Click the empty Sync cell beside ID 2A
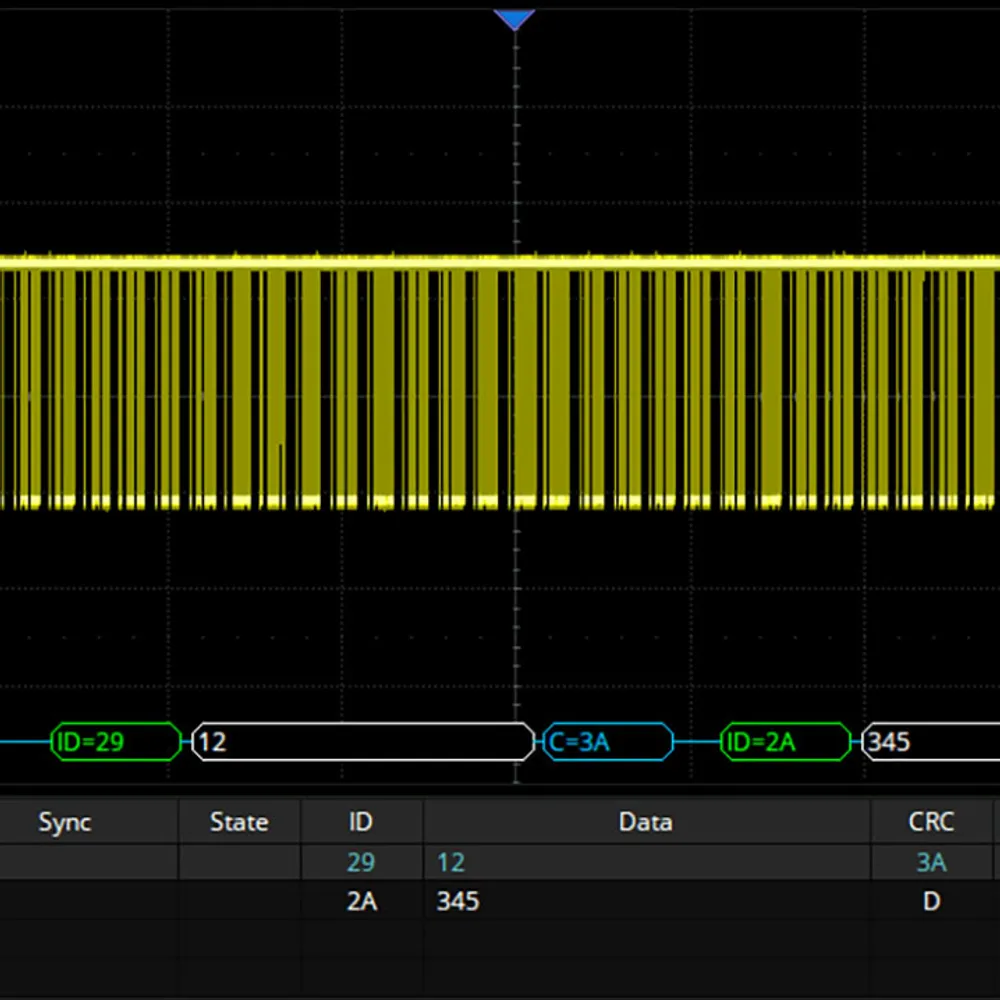 pyautogui.click(x=88, y=901)
